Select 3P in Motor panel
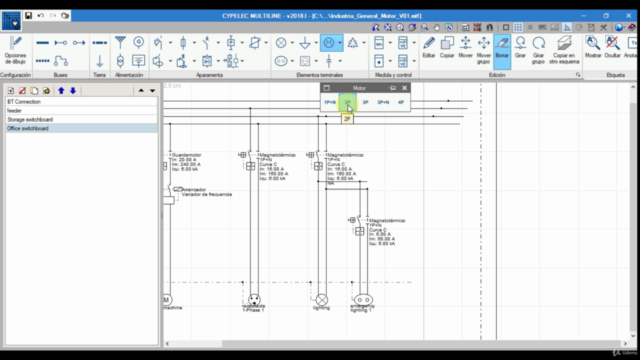Screen dimensions: 640x360 click(x=365, y=102)
